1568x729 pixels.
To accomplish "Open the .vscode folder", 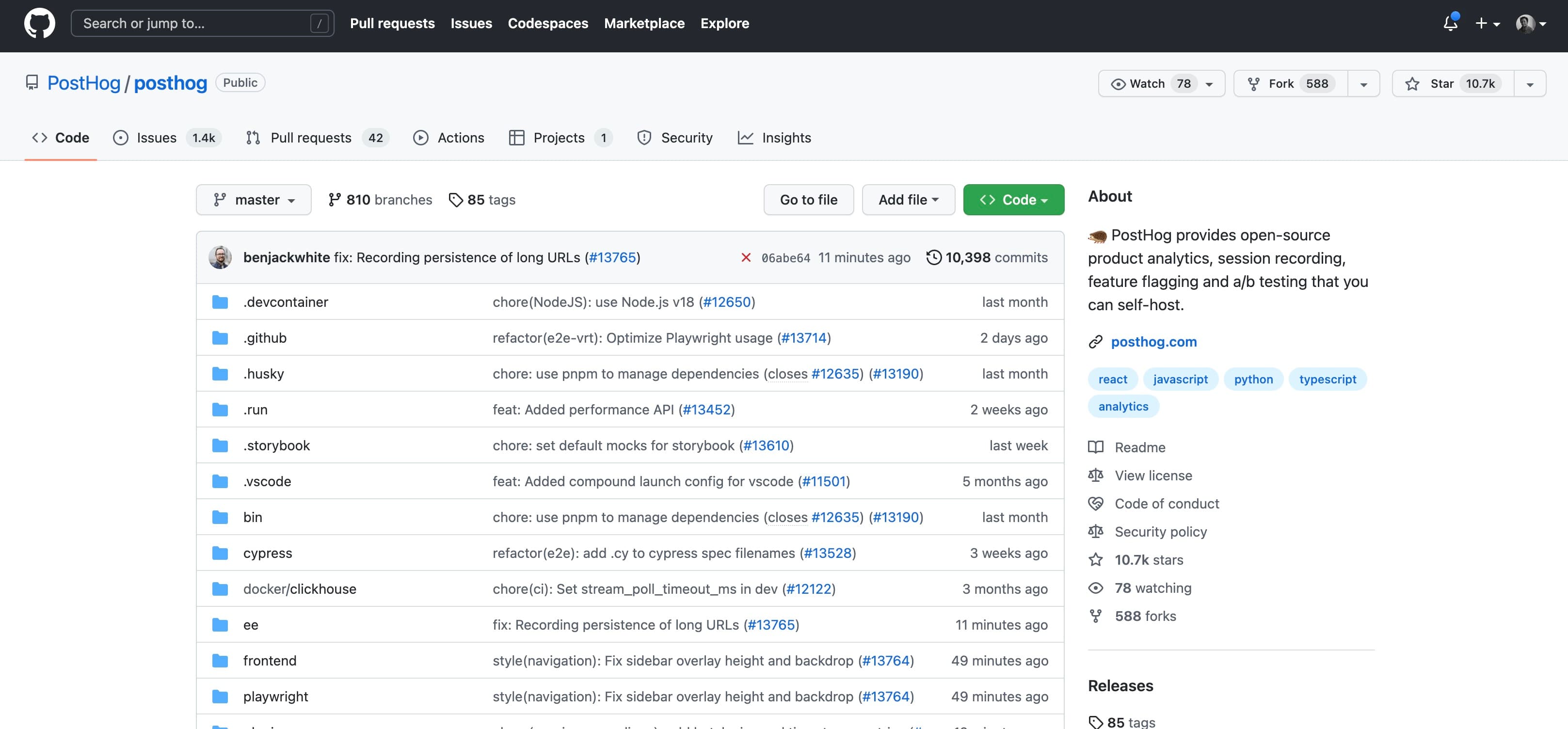I will coord(267,481).
